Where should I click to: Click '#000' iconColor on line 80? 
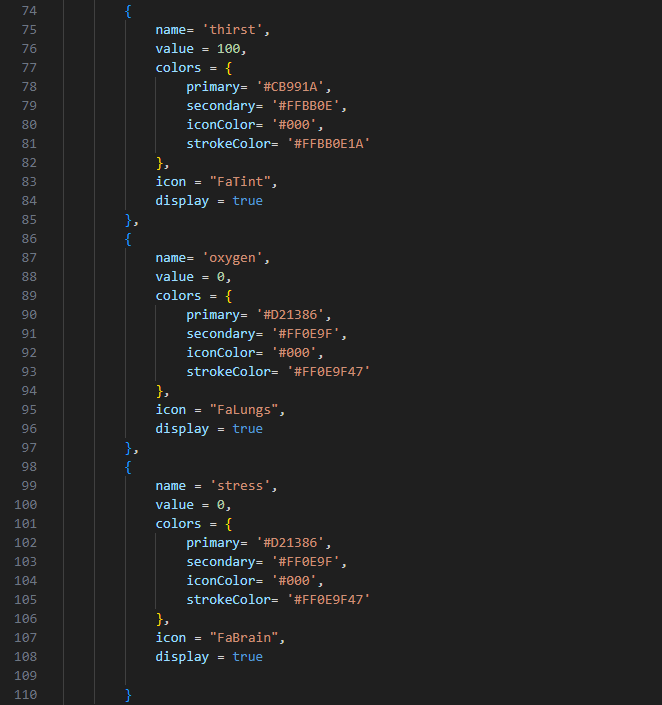tap(294, 125)
